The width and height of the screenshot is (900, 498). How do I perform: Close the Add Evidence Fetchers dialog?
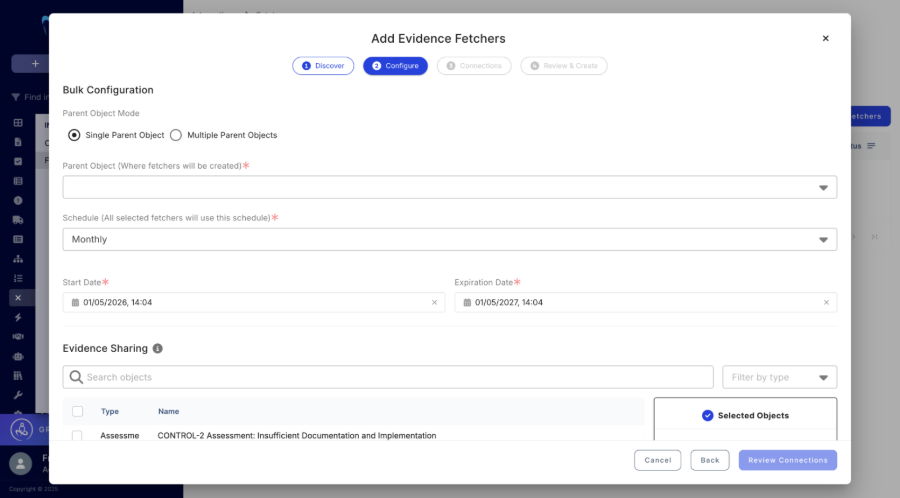pos(825,38)
